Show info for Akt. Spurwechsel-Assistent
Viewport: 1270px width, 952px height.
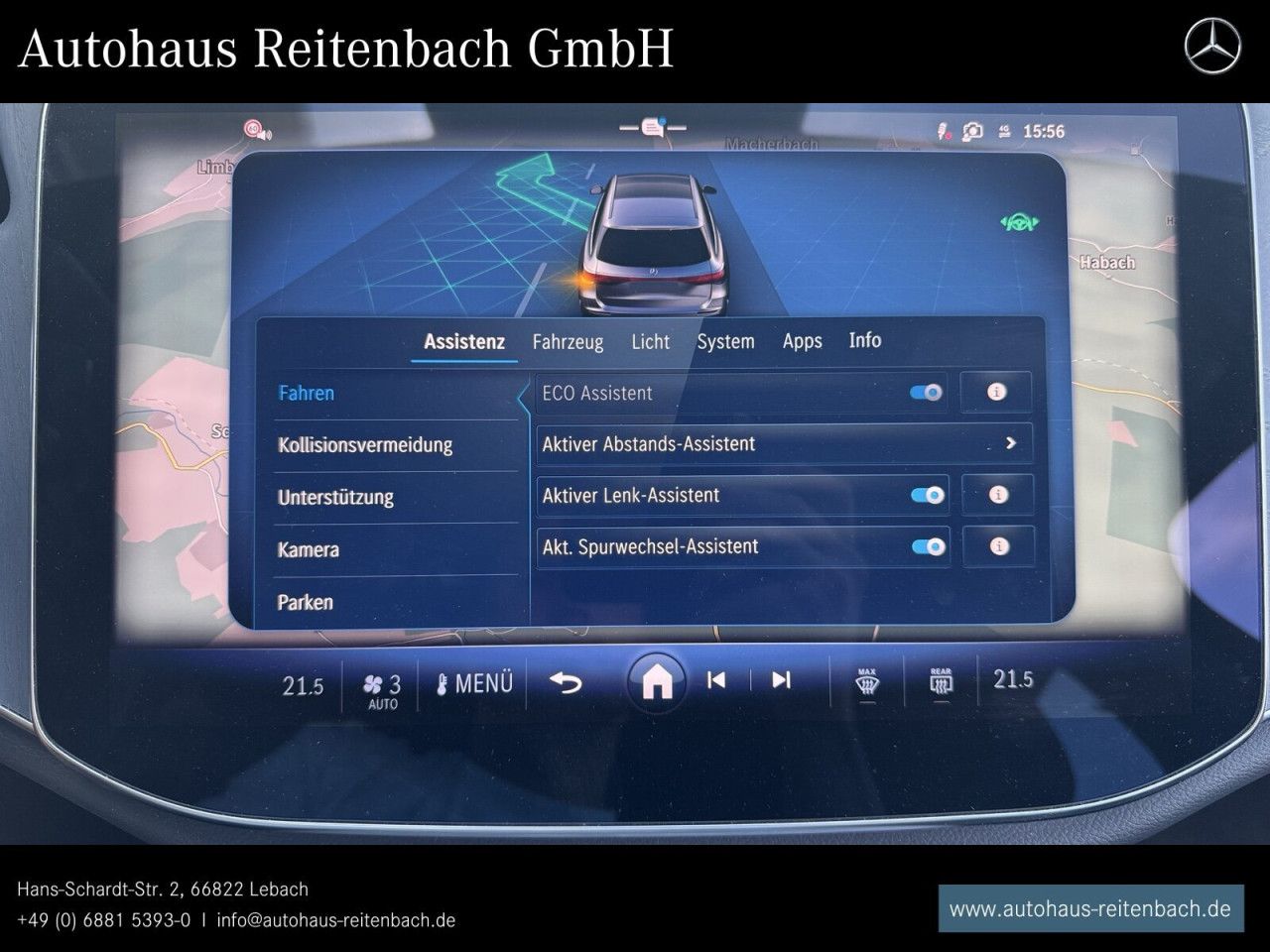click(x=999, y=545)
